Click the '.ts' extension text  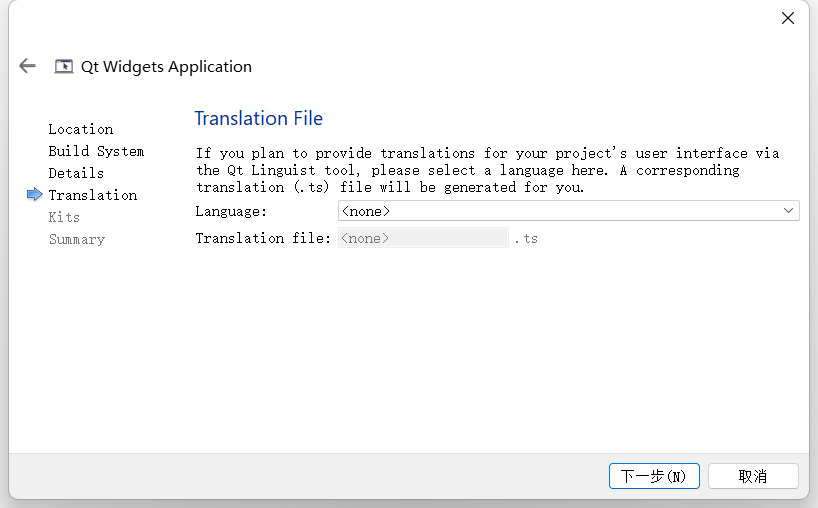tap(526, 238)
